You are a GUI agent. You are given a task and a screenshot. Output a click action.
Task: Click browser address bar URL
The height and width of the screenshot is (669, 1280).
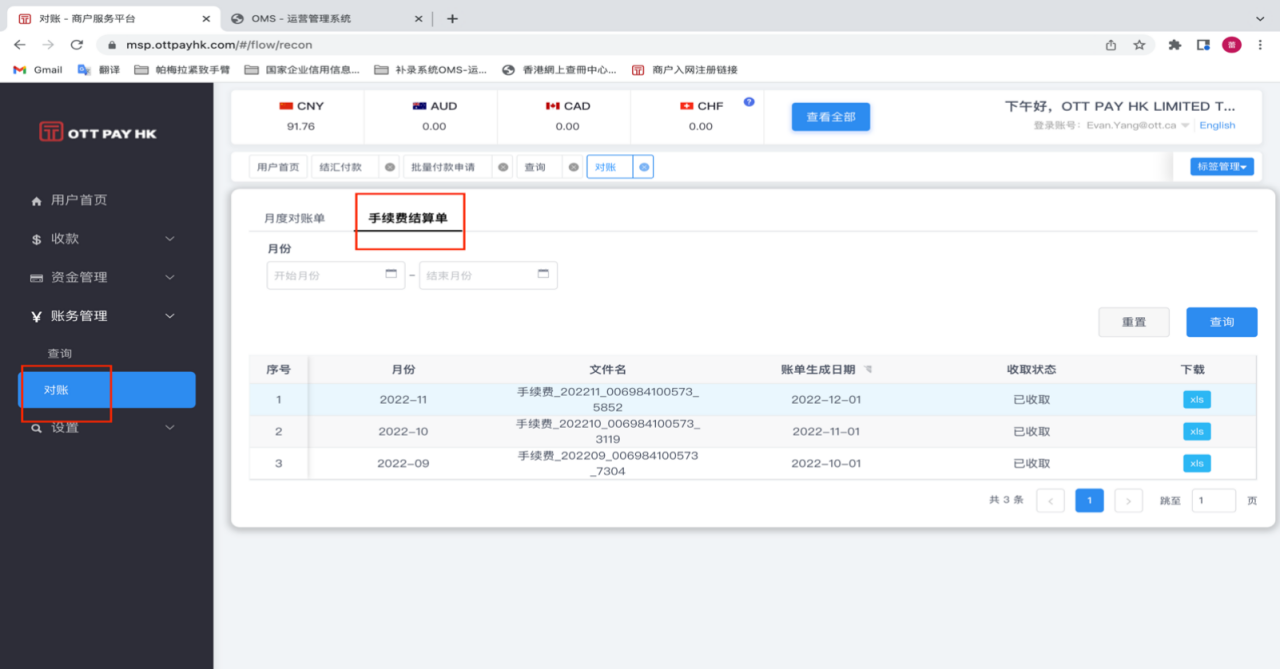219,45
